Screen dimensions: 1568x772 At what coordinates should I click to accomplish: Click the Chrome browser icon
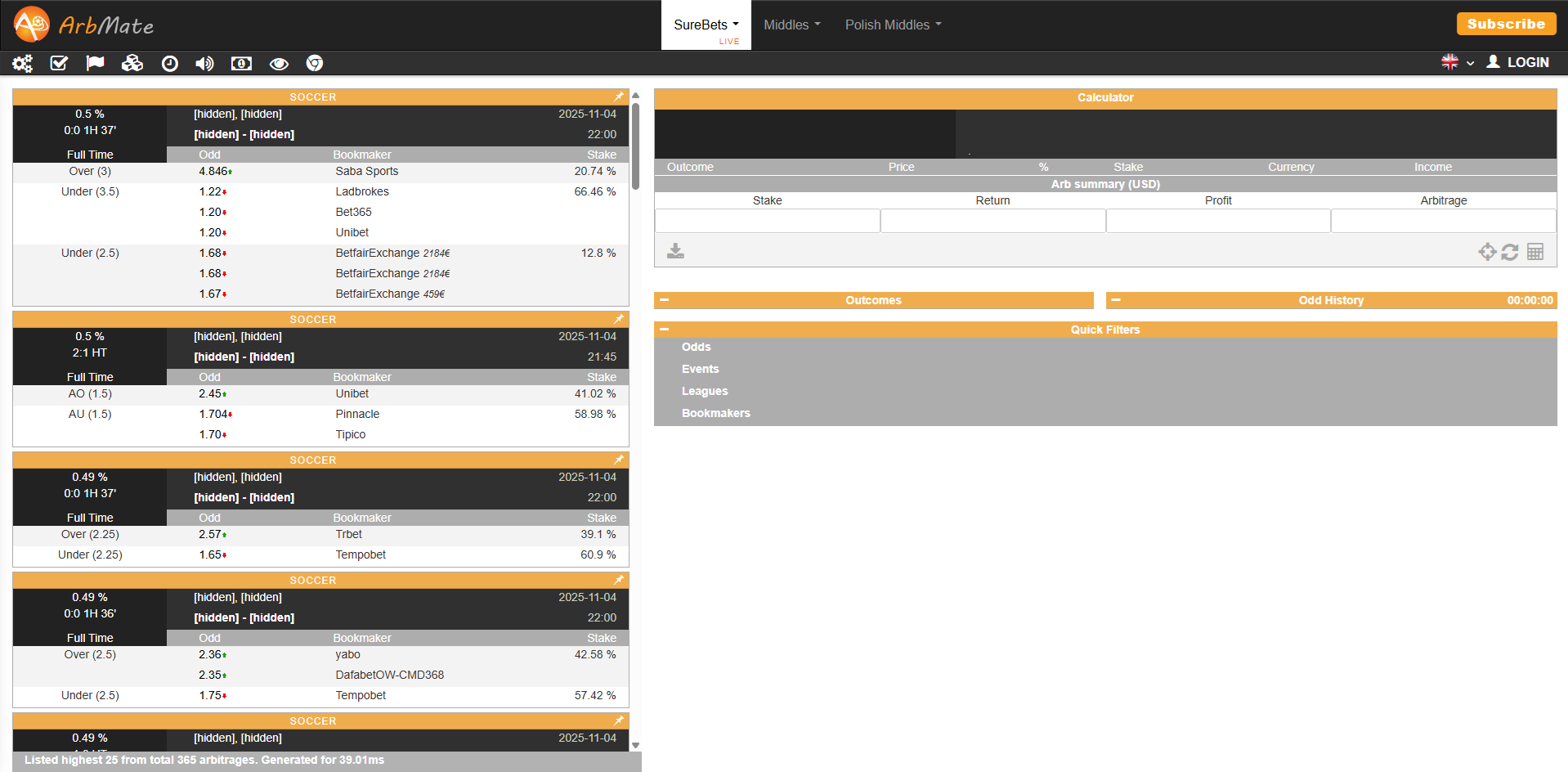point(315,63)
